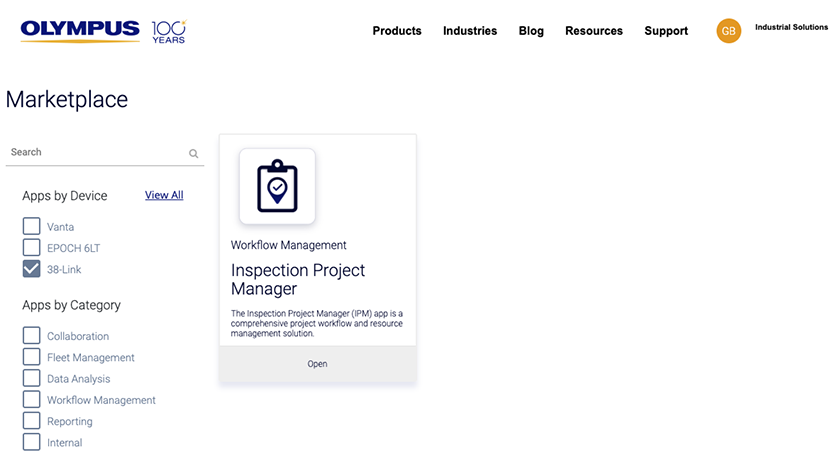Click the search magnifier icon

point(193,154)
